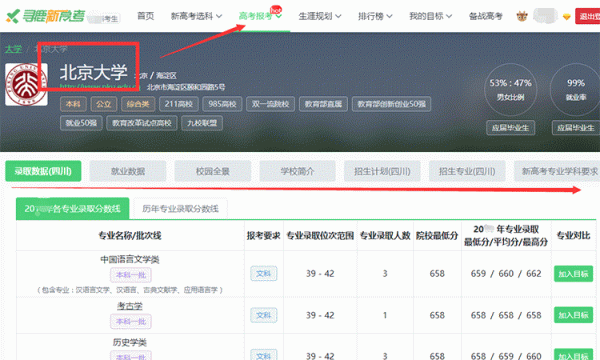
Task: Switch to the 就业数据 tab
Action: point(128,171)
